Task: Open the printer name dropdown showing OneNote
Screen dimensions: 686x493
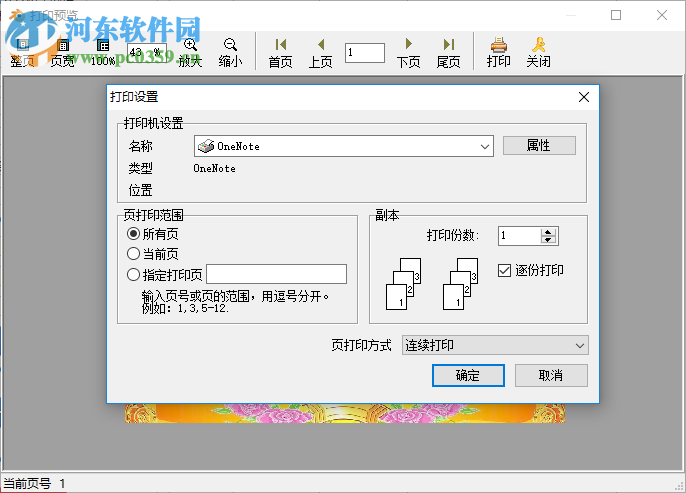Action: tap(344, 146)
